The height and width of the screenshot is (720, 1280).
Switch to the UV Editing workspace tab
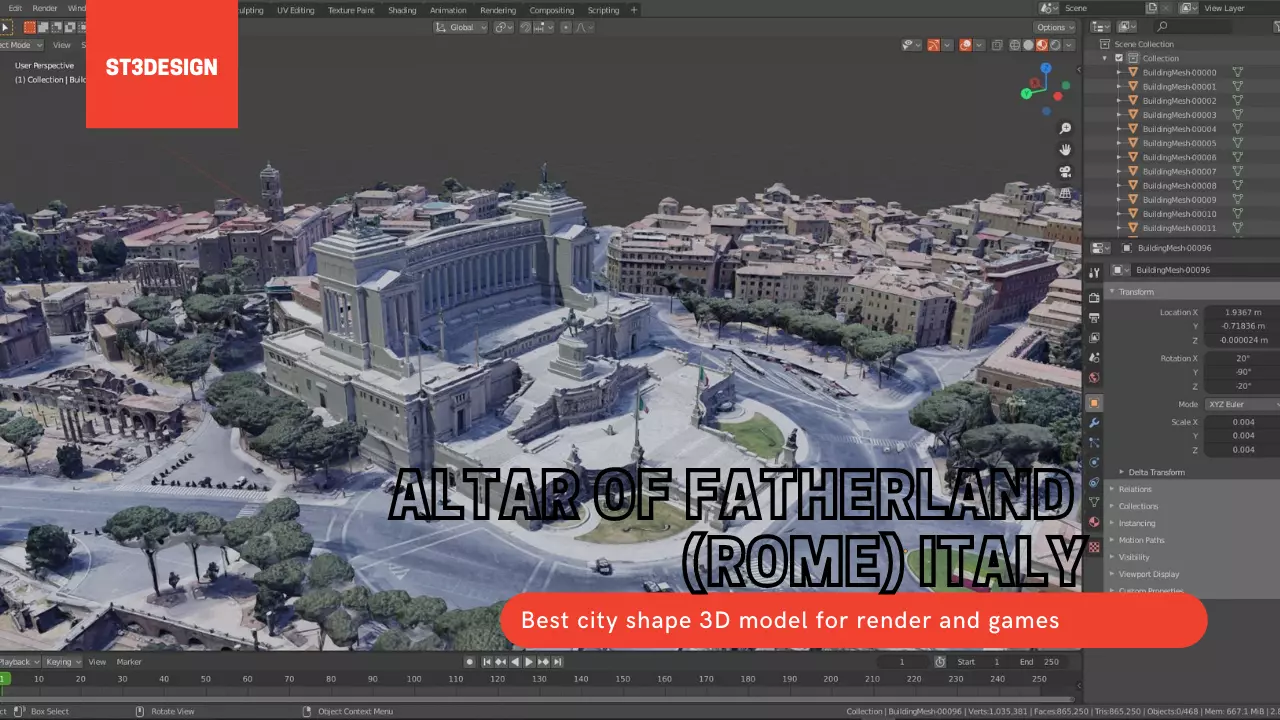coord(295,10)
